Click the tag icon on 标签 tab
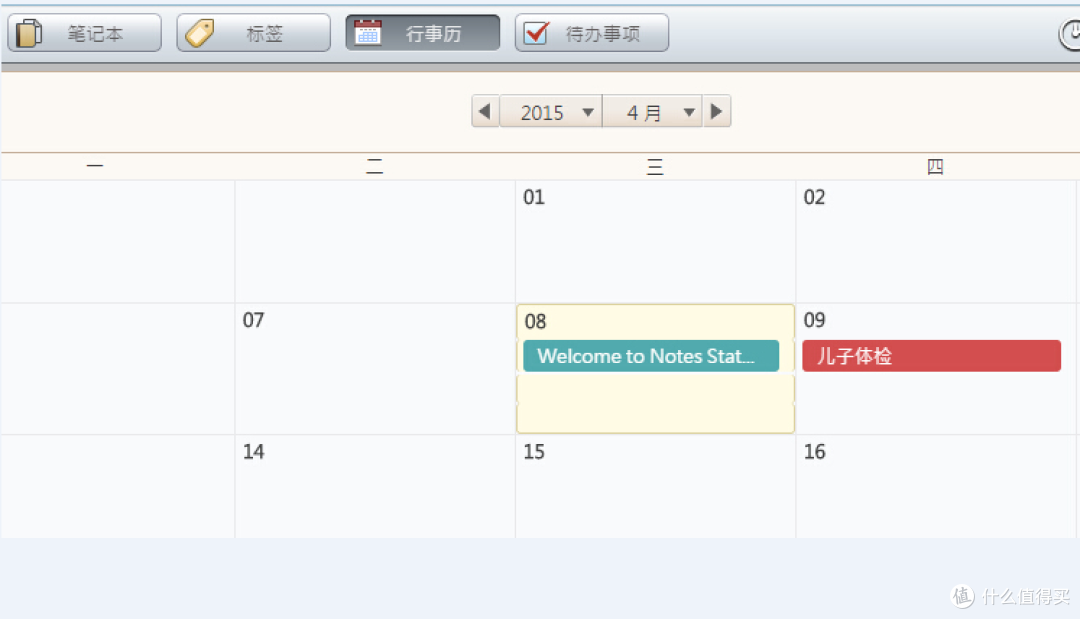1080x619 pixels. [200, 33]
